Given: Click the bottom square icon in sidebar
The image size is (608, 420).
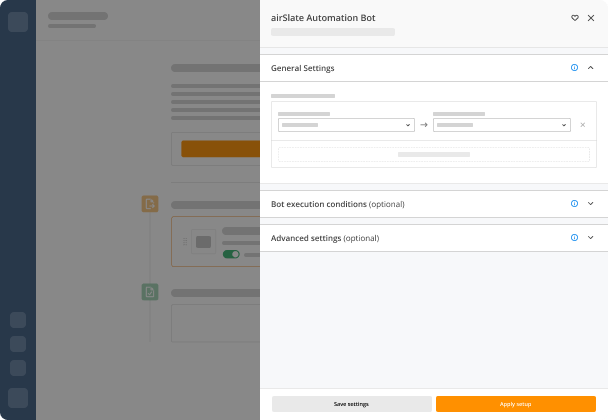Looking at the screenshot, I should point(18,398).
